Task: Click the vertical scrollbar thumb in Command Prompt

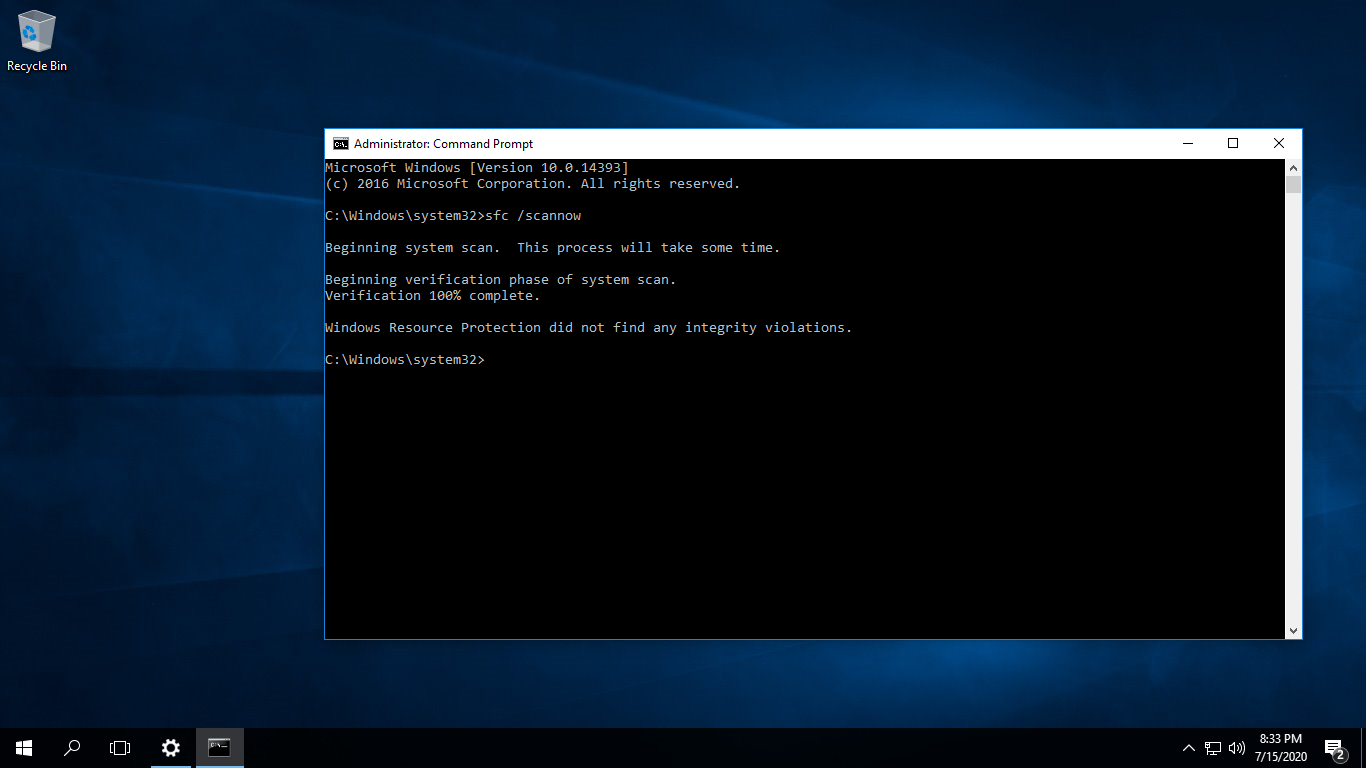Action: [x=1293, y=185]
